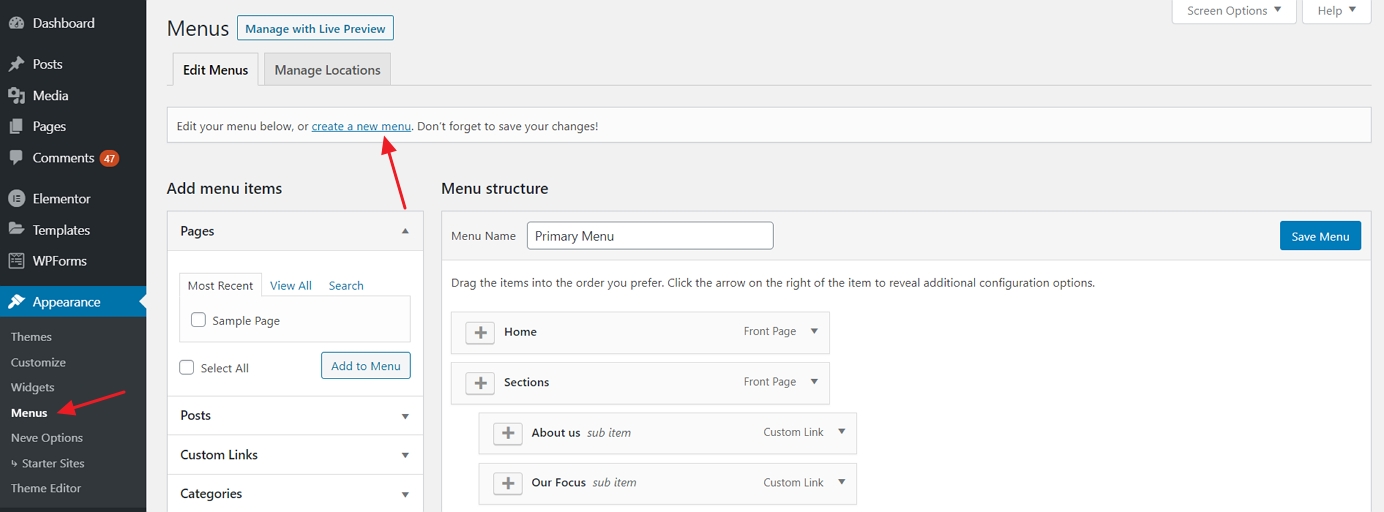This screenshot has width=1384, height=512.
Task: Click the WPForms icon in sidebar
Action: 16,261
